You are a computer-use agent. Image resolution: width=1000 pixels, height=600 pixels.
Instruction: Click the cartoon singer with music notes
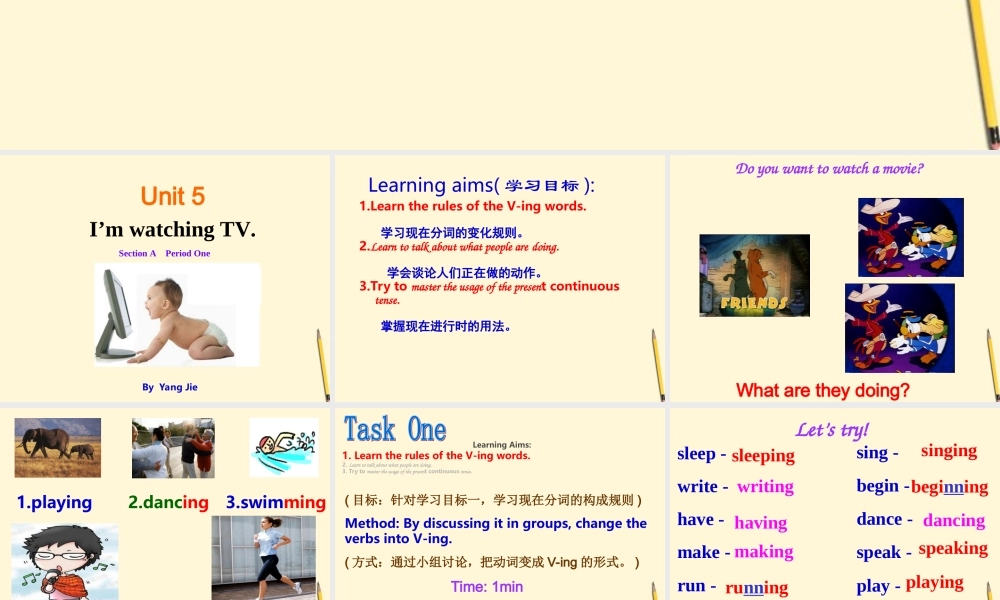65,562
